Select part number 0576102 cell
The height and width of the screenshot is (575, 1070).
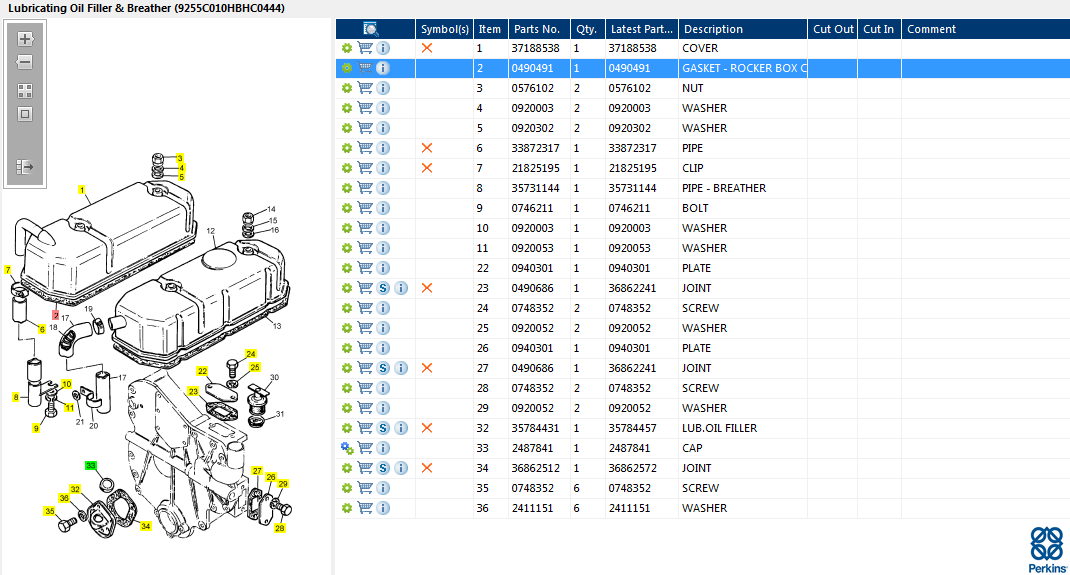point(538,88)
